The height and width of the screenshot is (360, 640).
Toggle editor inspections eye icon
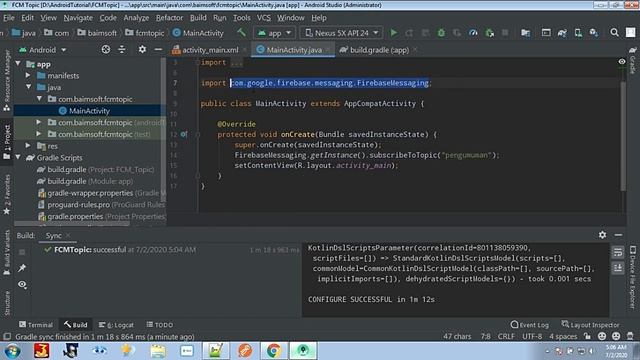click(622, 62)
